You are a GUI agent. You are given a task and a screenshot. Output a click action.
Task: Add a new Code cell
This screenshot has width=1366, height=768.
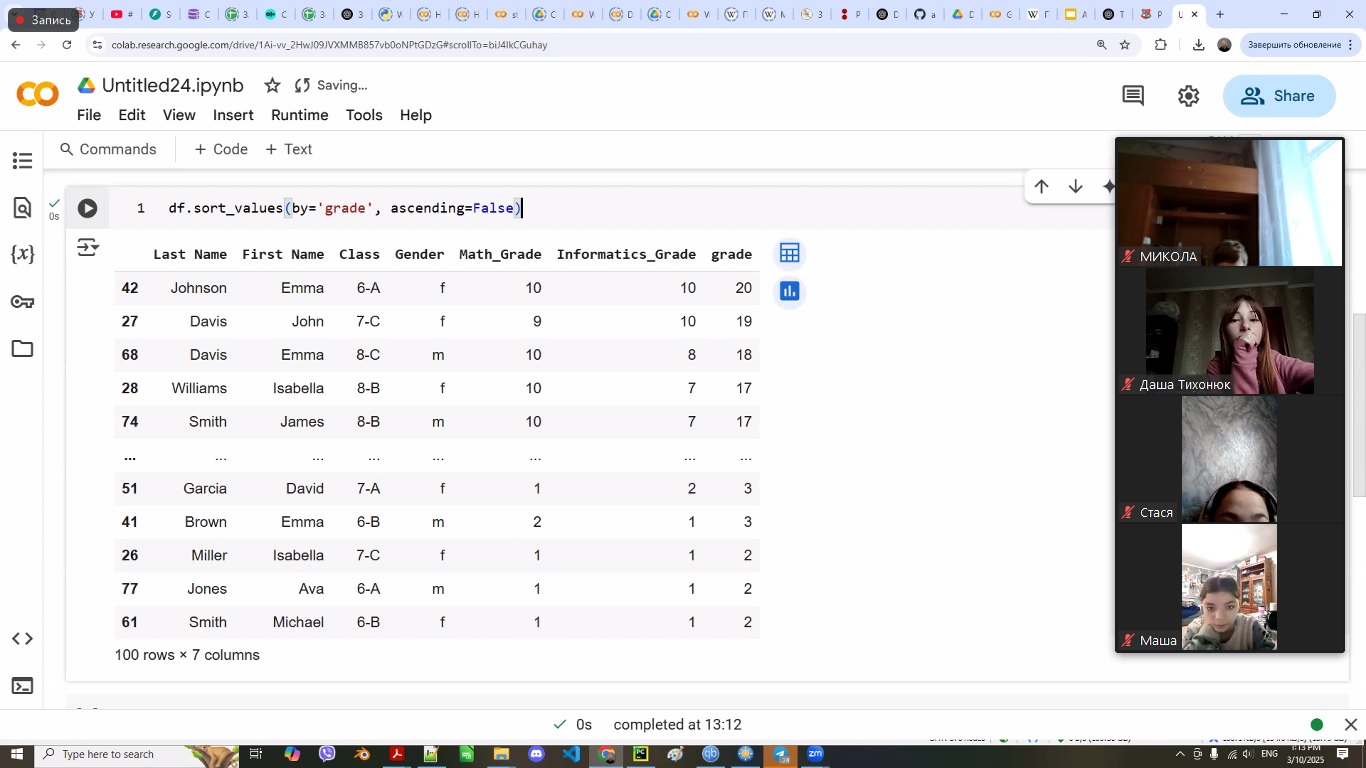221,149
